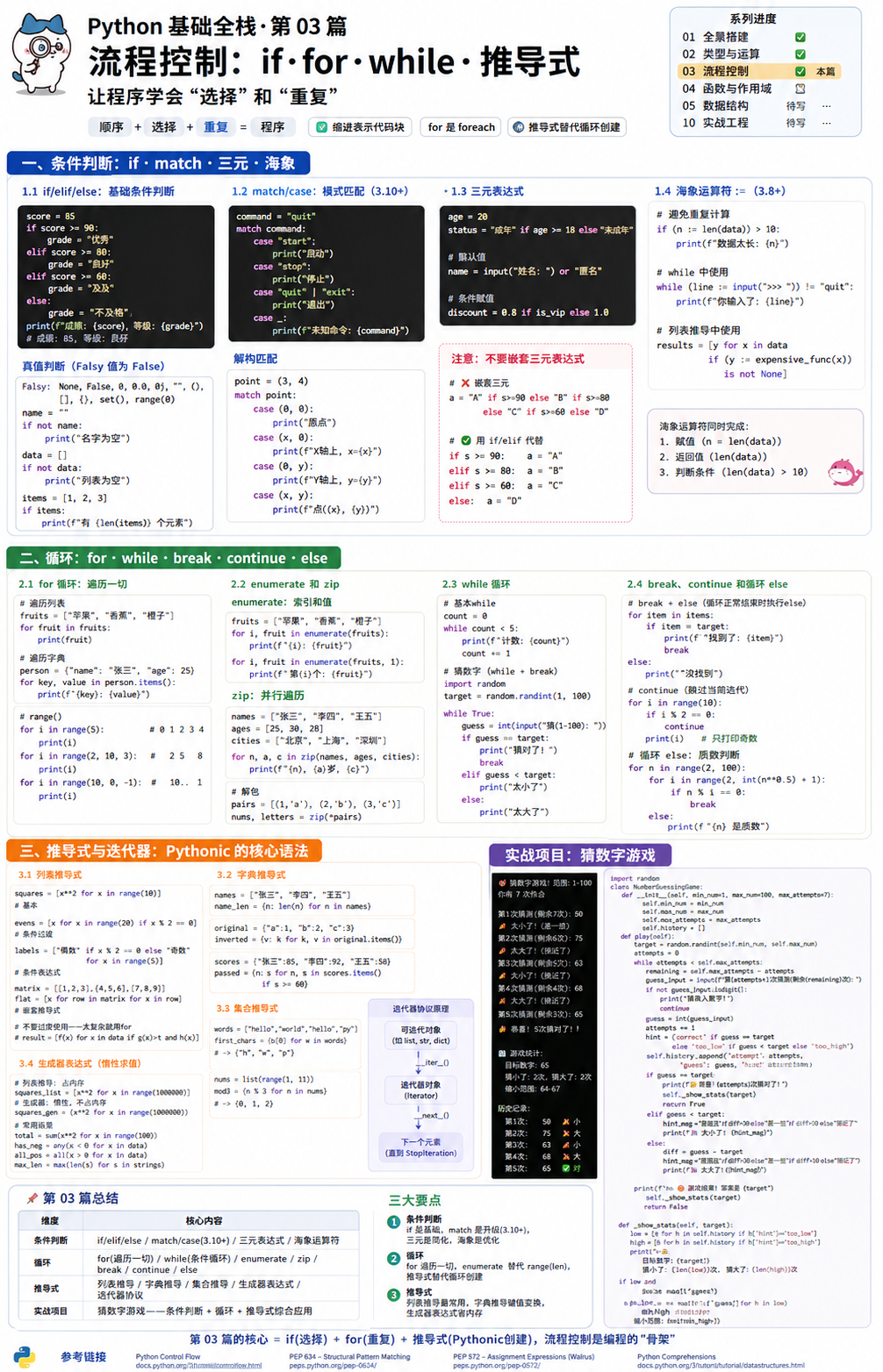Click the hourglass icon beside 04 函数与作用域

pyautogui.click(x=800, y=89)
